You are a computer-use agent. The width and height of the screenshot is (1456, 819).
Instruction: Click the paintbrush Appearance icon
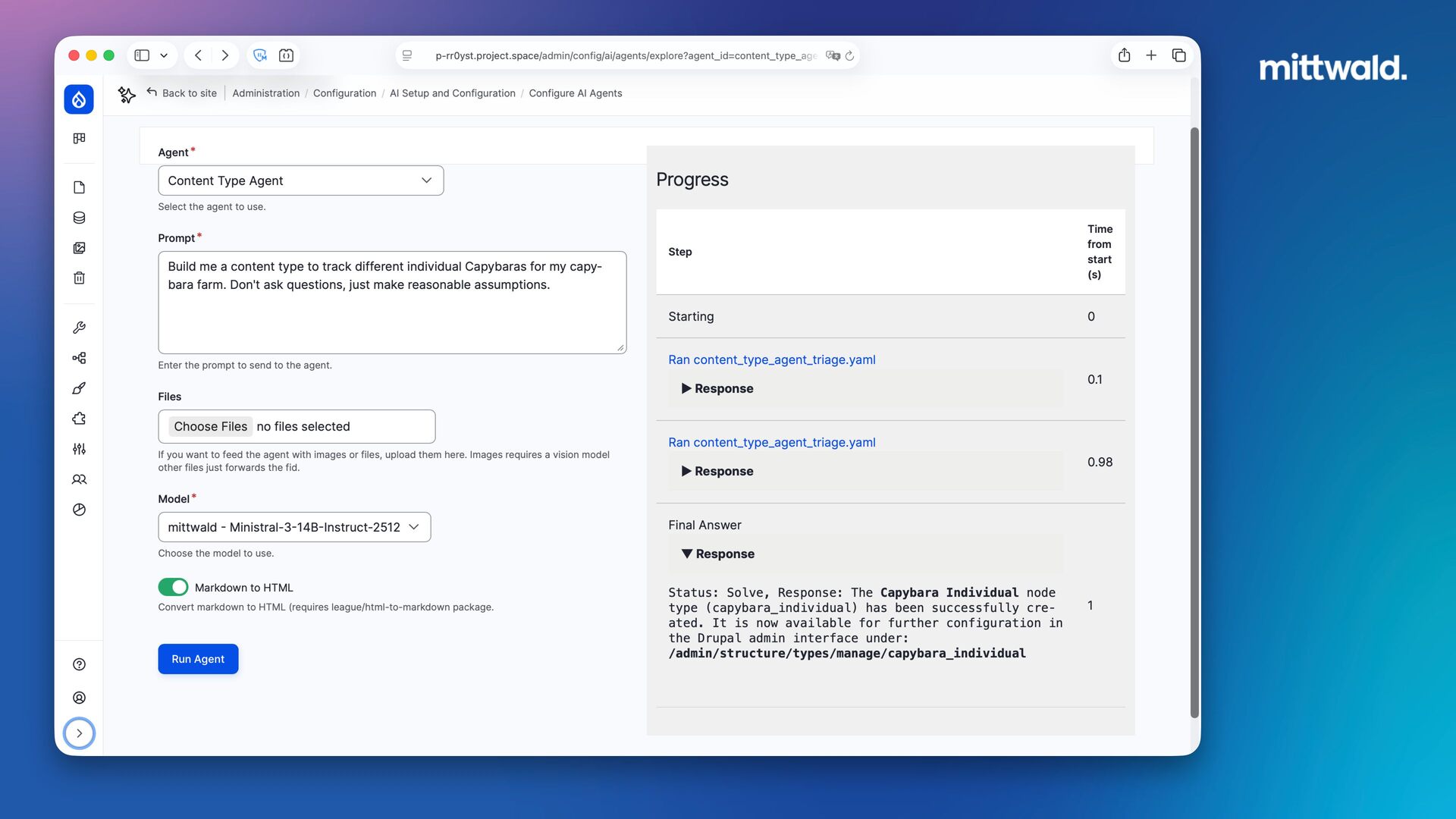tap(79, 388)
